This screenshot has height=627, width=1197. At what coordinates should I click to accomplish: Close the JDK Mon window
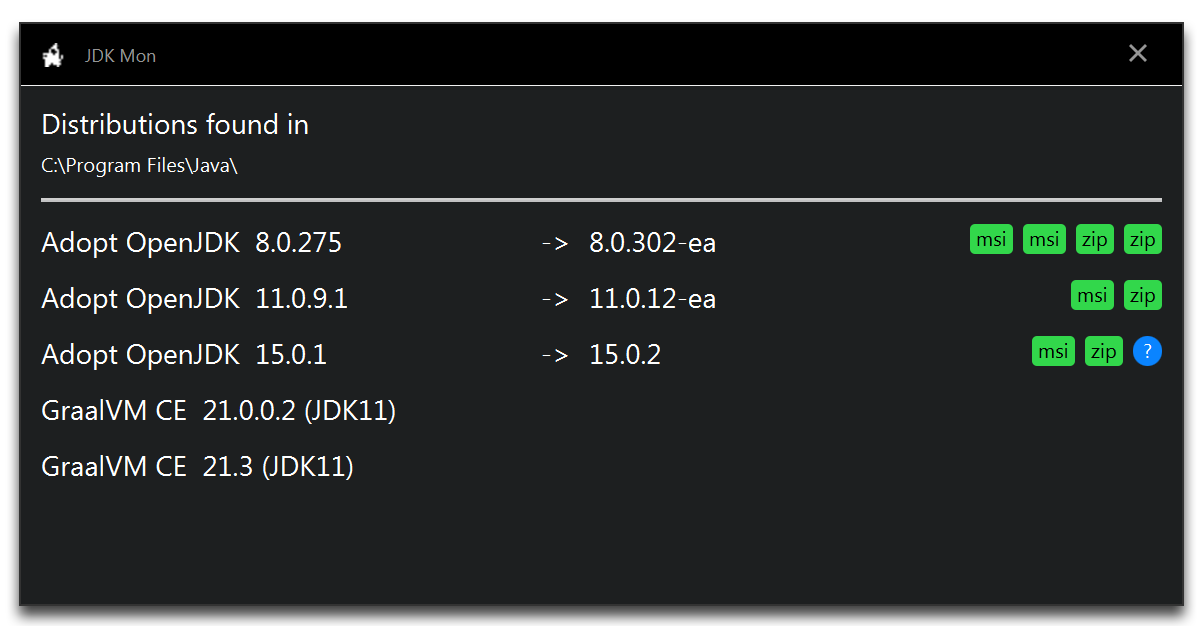point(1137,53)
